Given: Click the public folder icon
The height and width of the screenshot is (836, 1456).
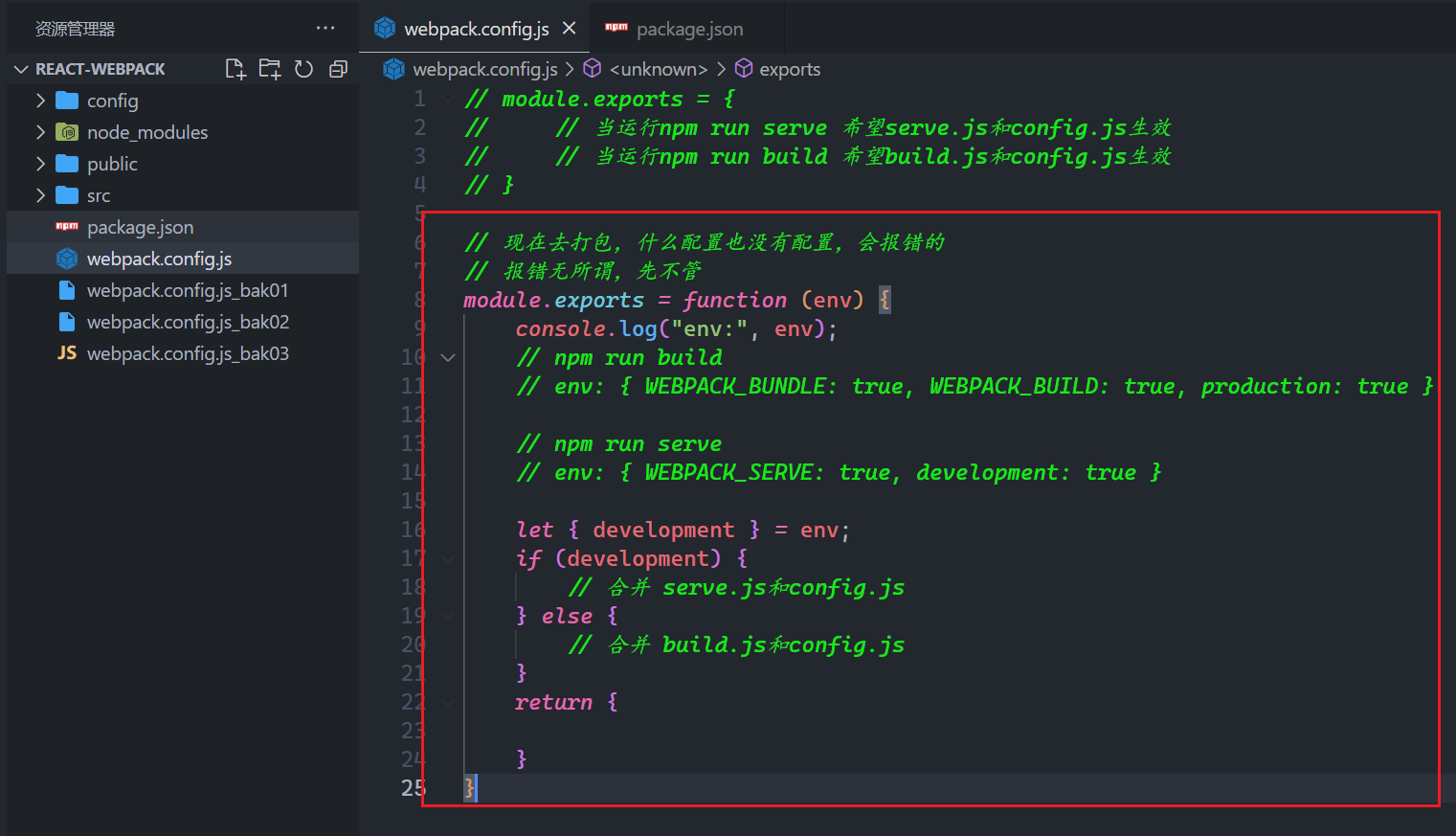Looking at the screenshot, I should [x=67, y=164].
